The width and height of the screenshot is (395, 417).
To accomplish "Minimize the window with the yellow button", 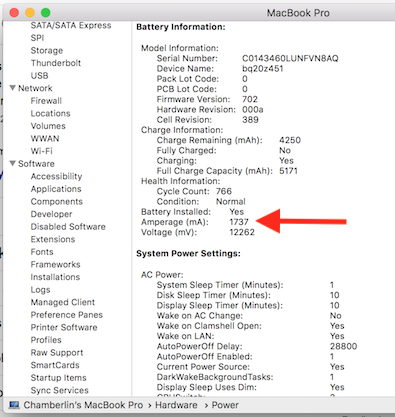I will click(x=30, y=13).
